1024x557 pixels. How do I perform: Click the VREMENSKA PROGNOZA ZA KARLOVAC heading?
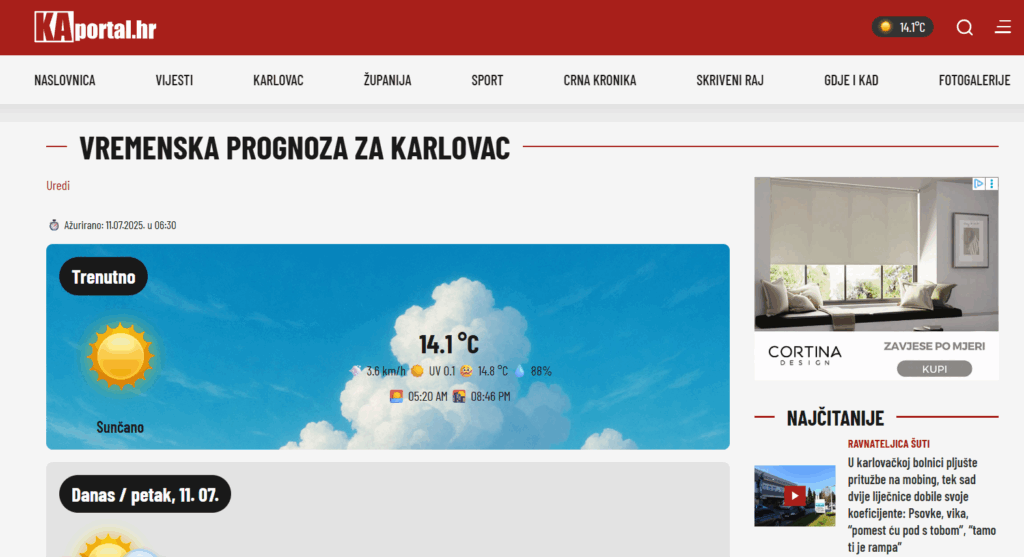click(295, 148)
